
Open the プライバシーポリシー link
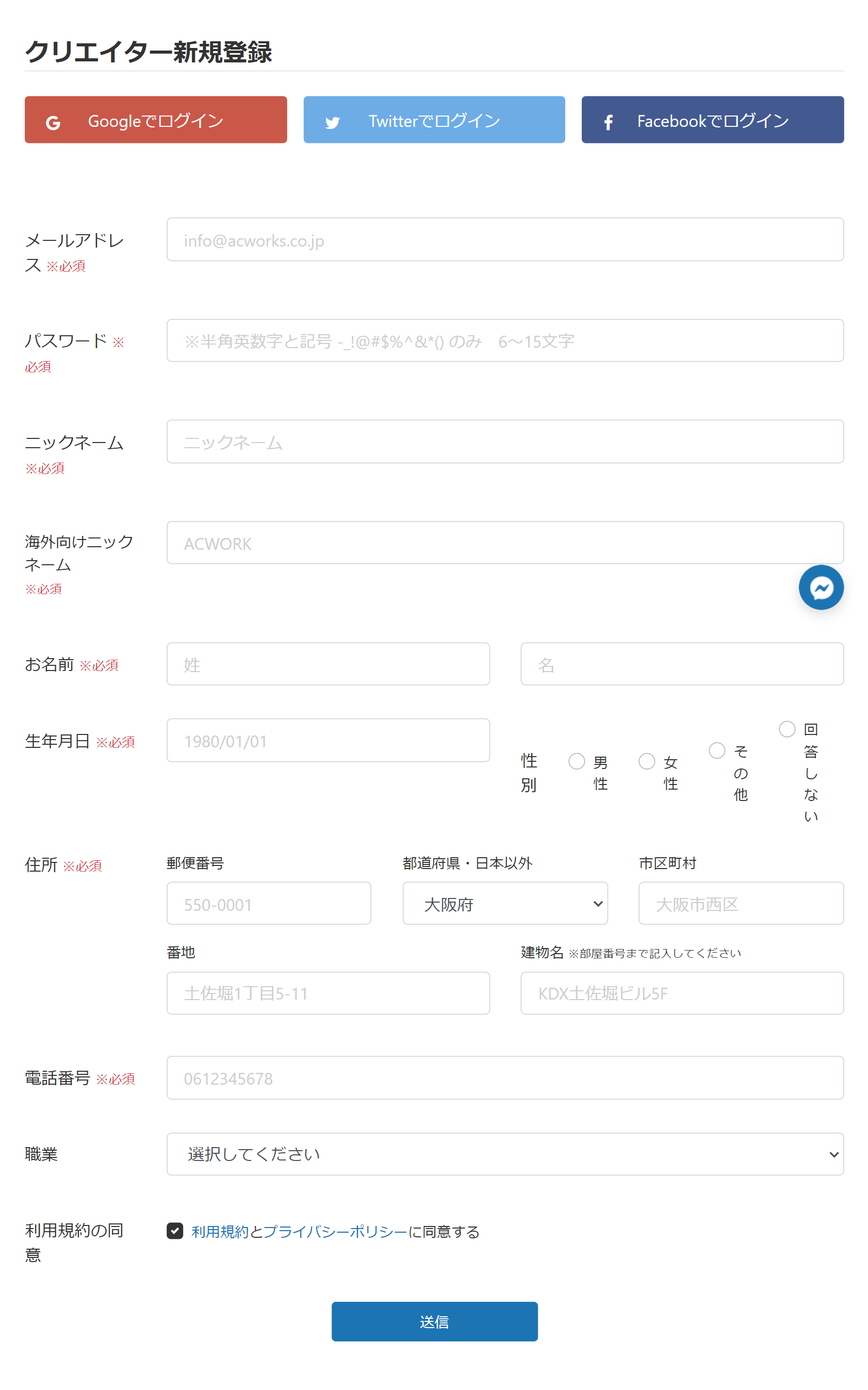tap(335, 1232)
